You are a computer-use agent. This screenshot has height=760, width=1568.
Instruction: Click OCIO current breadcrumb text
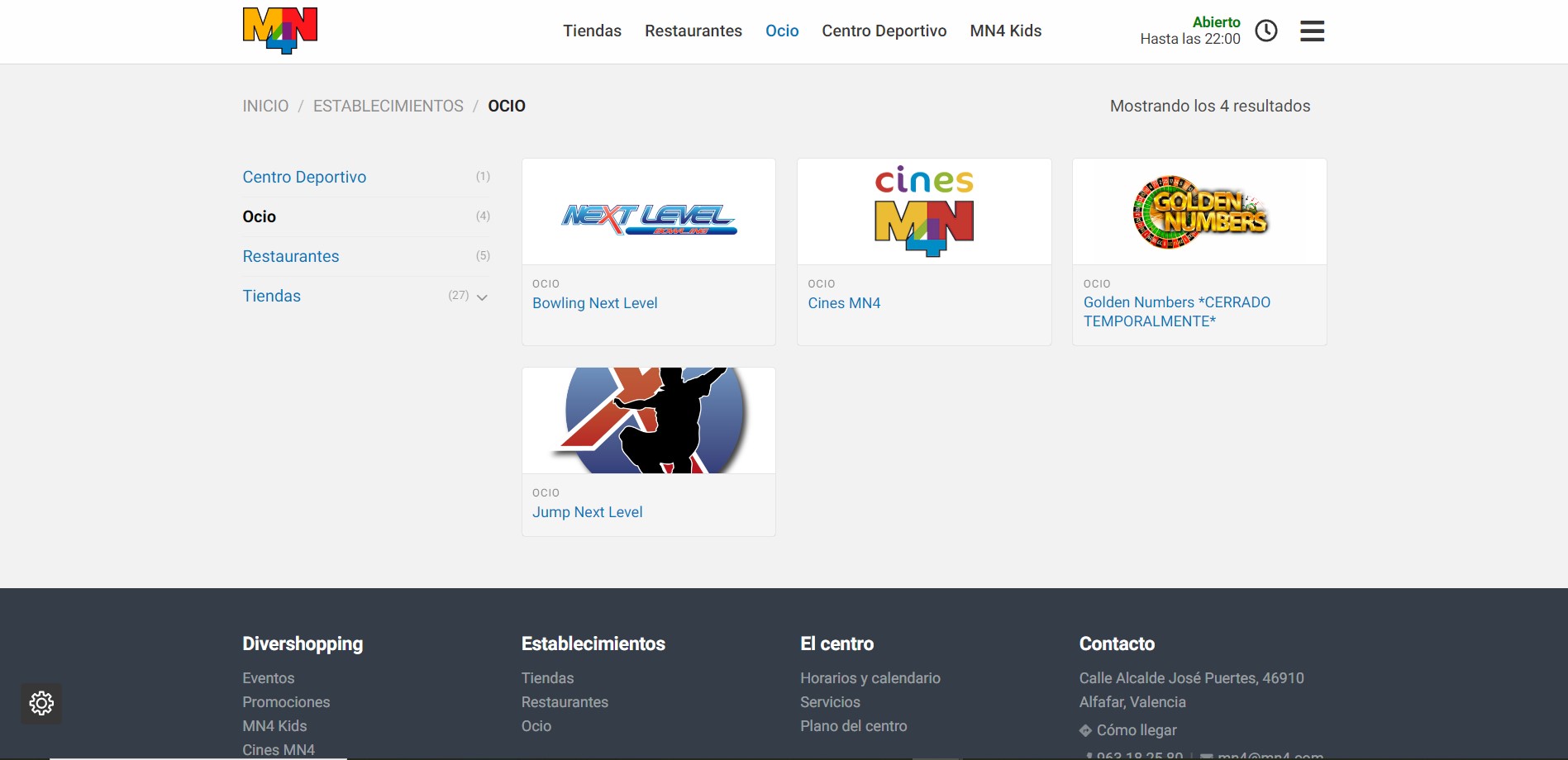507,106
